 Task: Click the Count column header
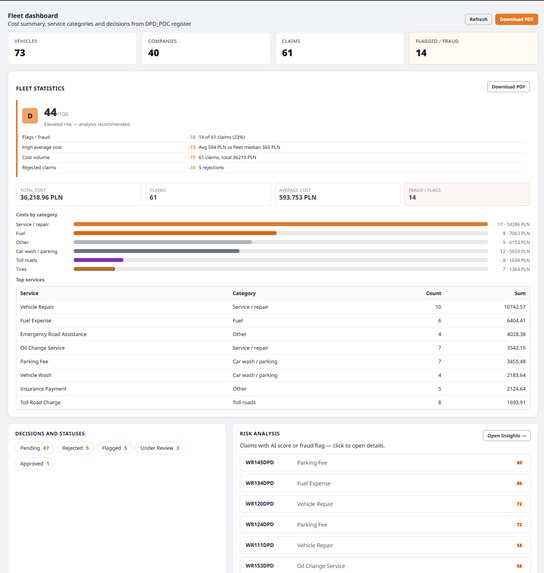433,293
